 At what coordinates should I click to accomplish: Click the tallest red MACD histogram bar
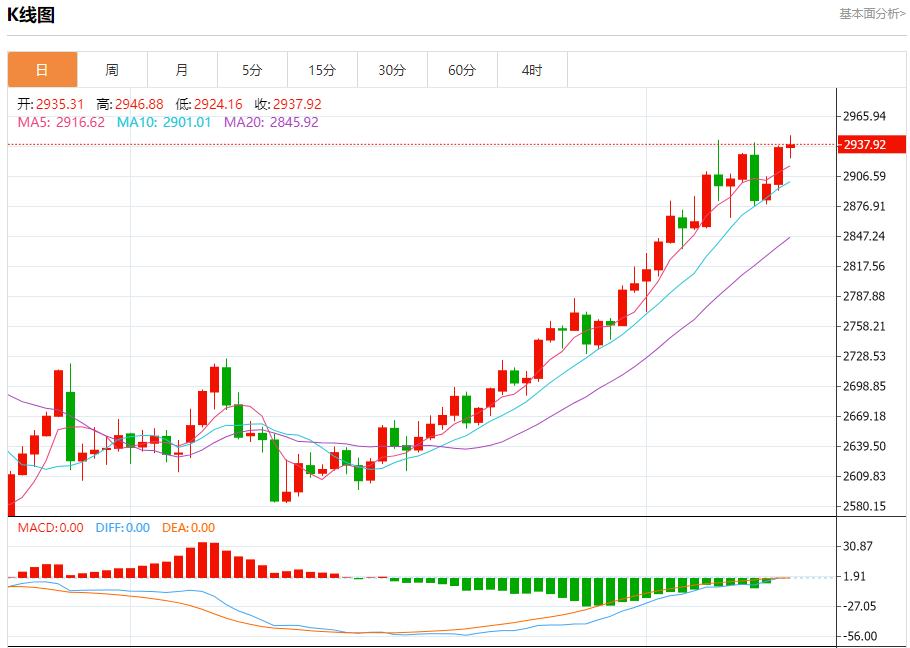pyautogui.click(x=203, y=560)
